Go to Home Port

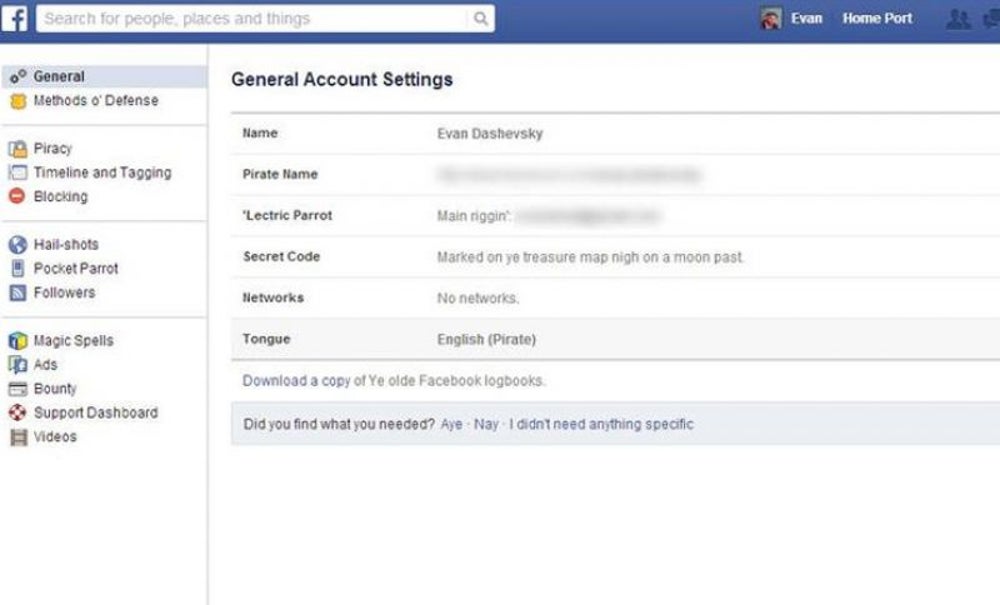(877, 18)
